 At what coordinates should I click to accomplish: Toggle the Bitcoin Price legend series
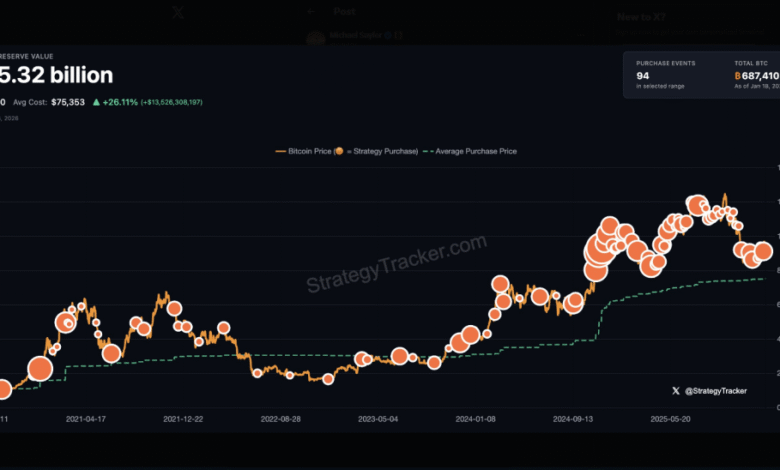(304, 151)
